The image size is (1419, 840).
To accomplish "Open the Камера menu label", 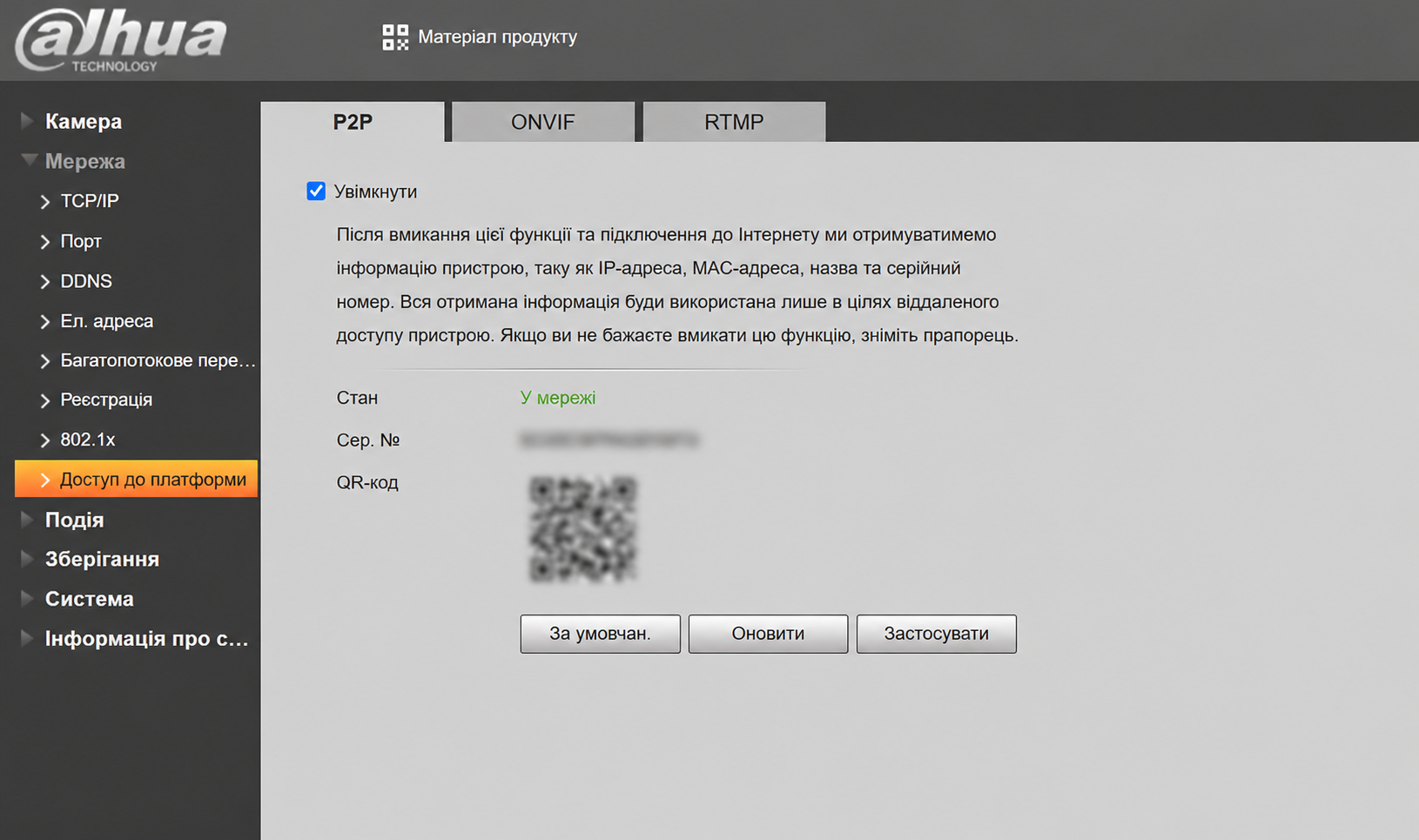I will click(x=84, y=121).
